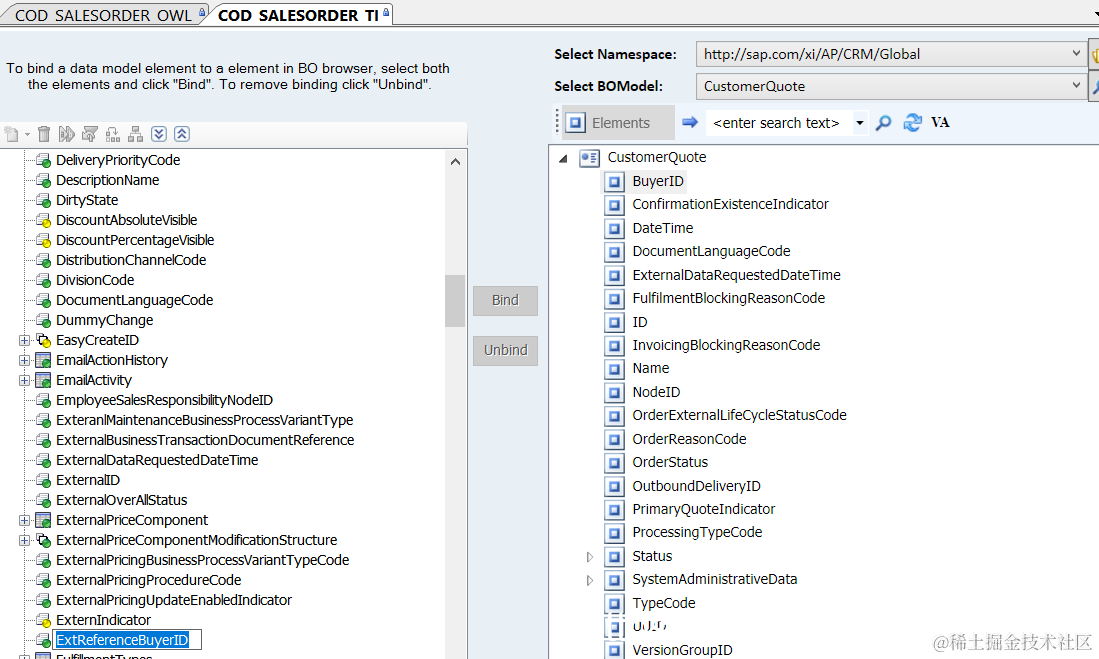This screenshot has height=659, width=1099.
Task: Select BuyerID in CustomerQuote tree
Action: coord(657,181)
